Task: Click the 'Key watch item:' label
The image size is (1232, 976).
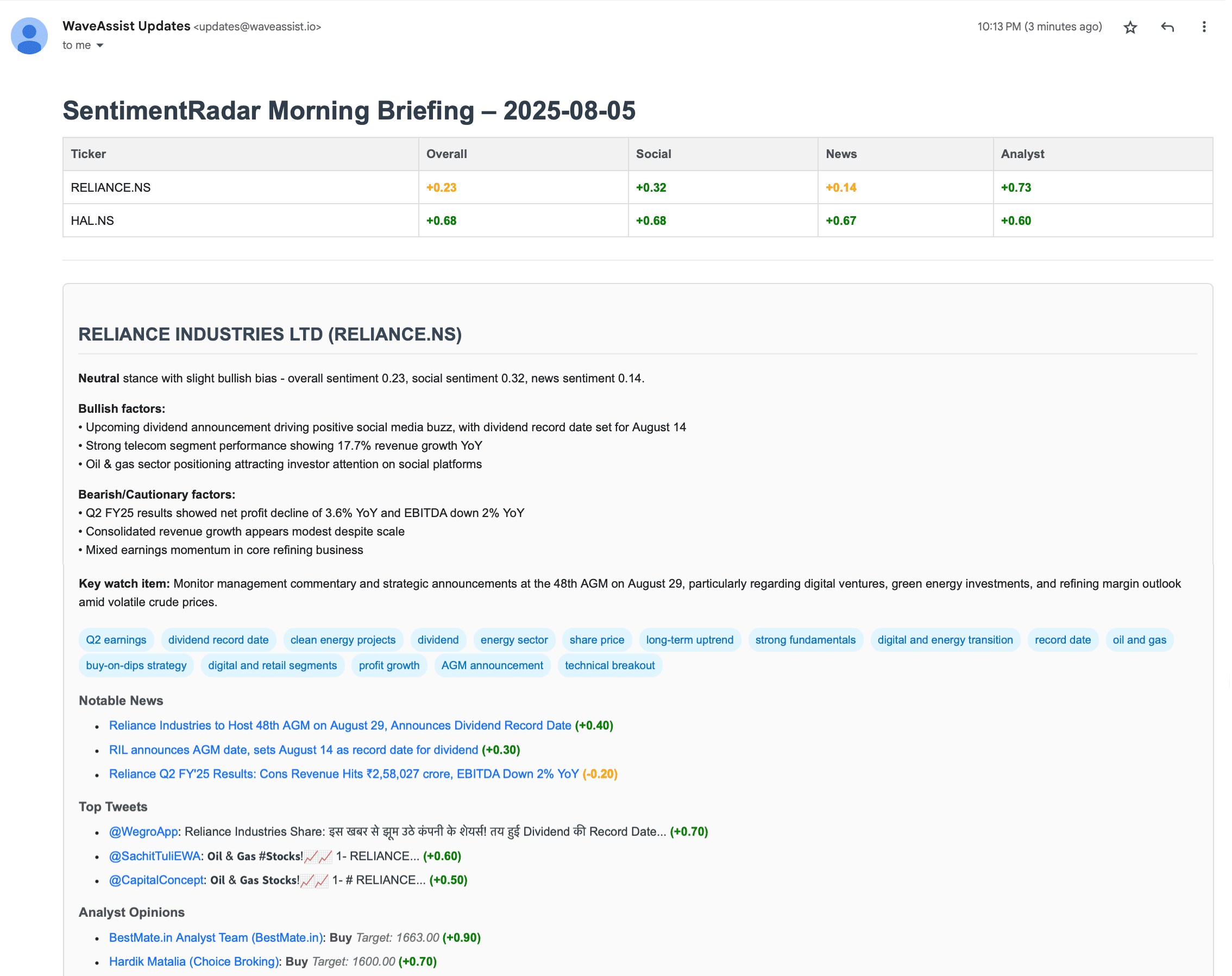Action: pyautogui.click(x=124, y=583)
